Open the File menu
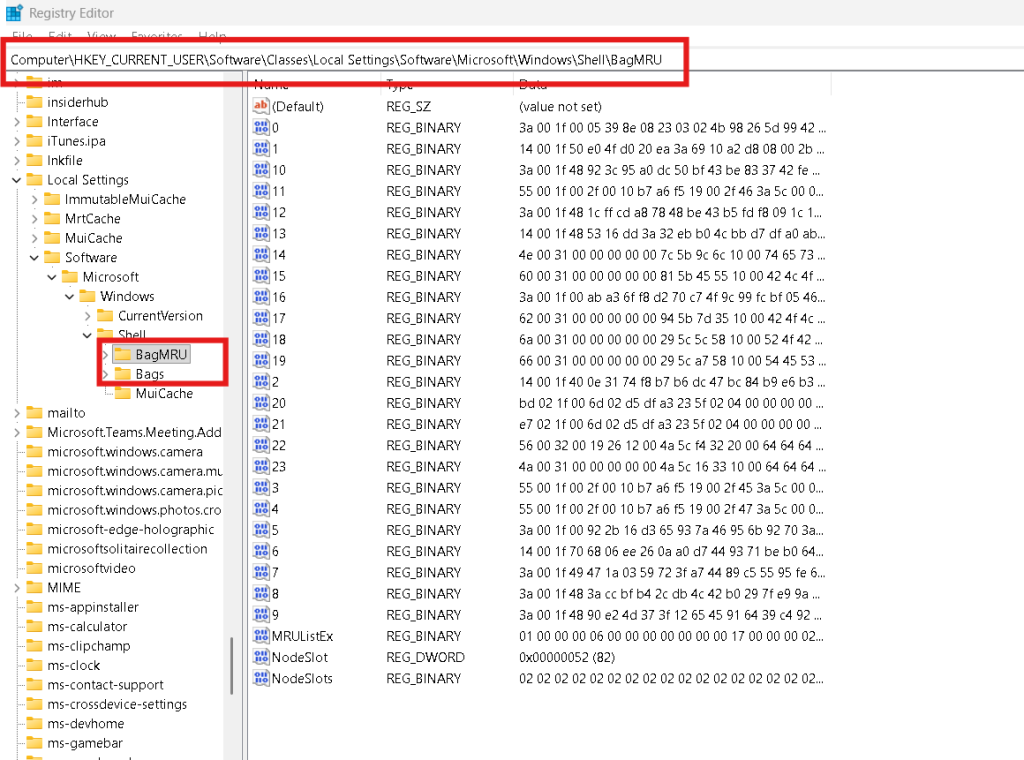This screenshot has height=760, width=1024. tap(22, 36)
